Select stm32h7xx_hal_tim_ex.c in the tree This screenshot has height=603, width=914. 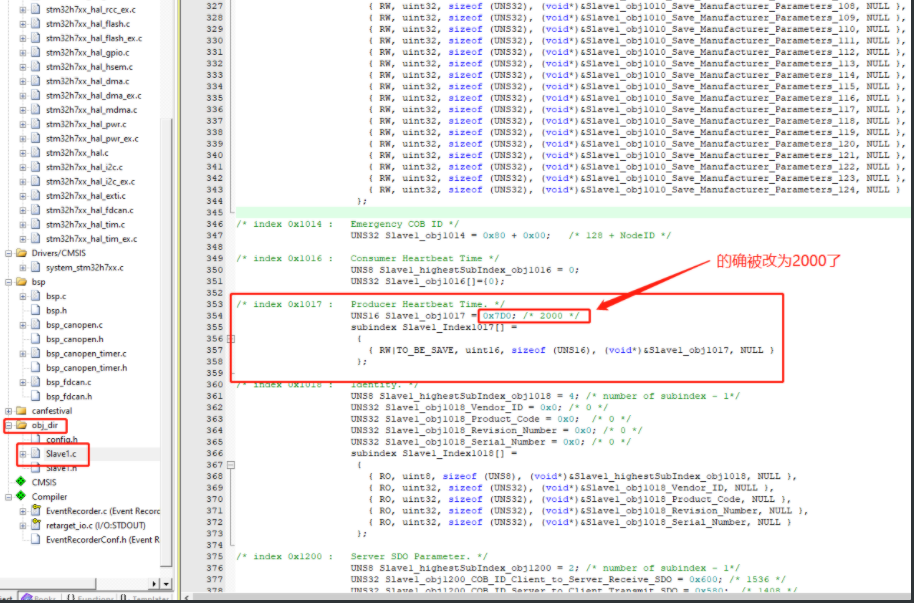pyautogui.click(x=92, y=239)
